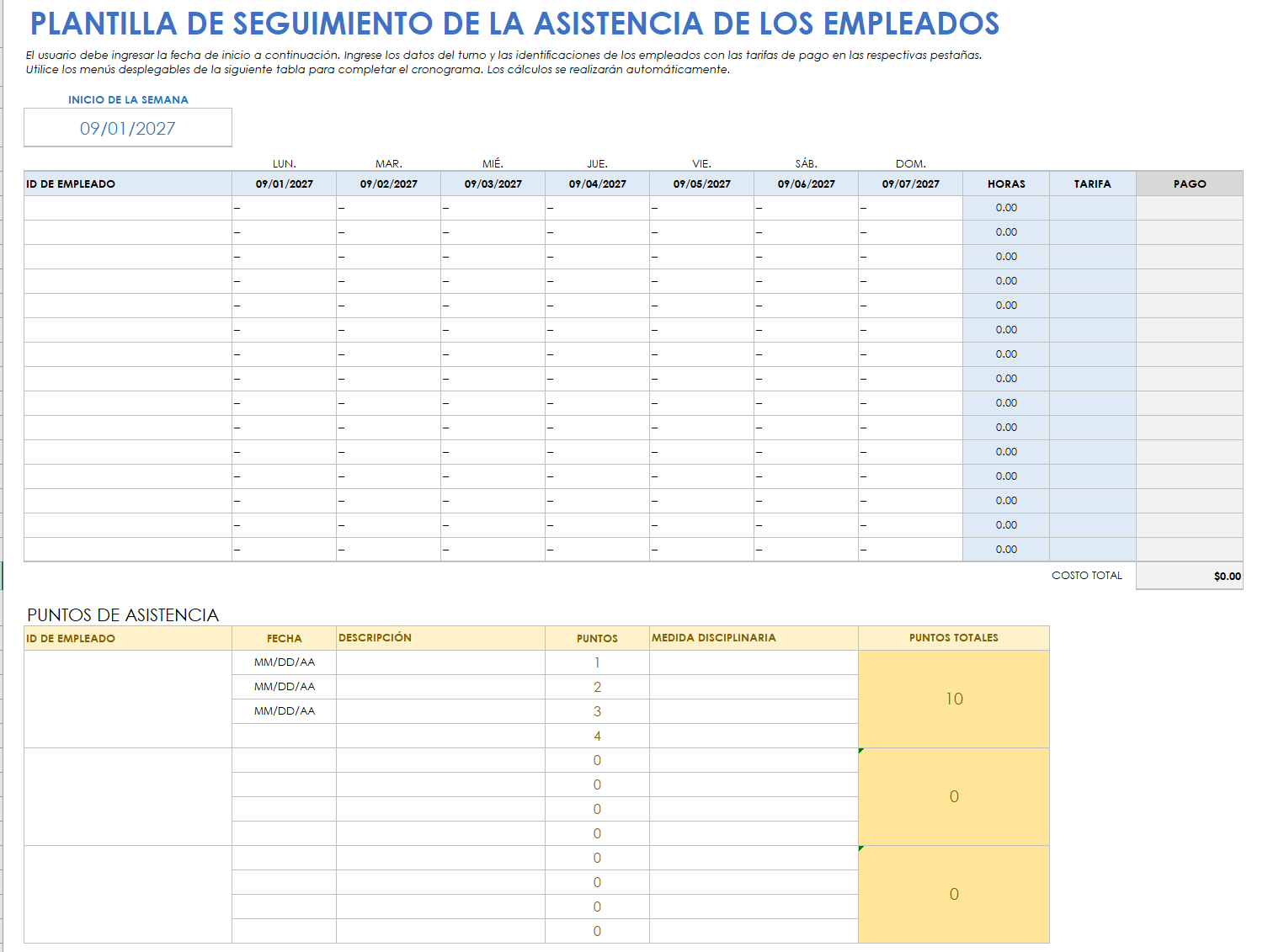The height and width of the screenshot is (952, 1268).
Task: Click the first MM/DD/AA date cell
Action: coord(285,662)
